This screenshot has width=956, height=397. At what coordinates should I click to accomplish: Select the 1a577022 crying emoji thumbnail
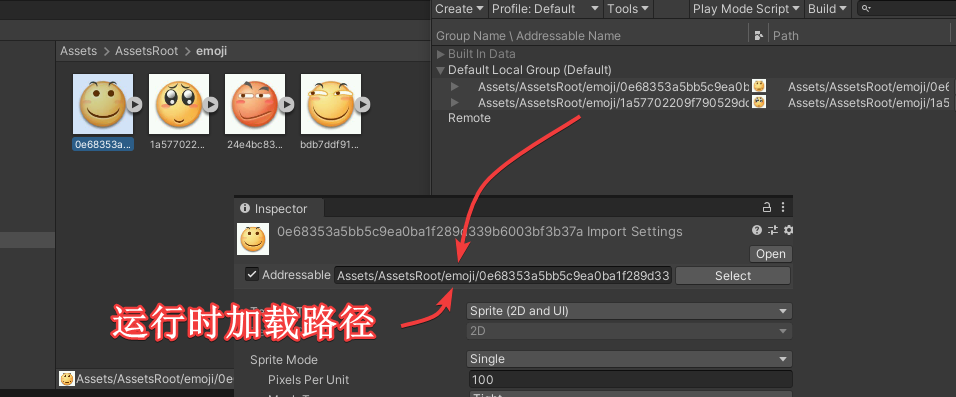[x=179, y=104]
